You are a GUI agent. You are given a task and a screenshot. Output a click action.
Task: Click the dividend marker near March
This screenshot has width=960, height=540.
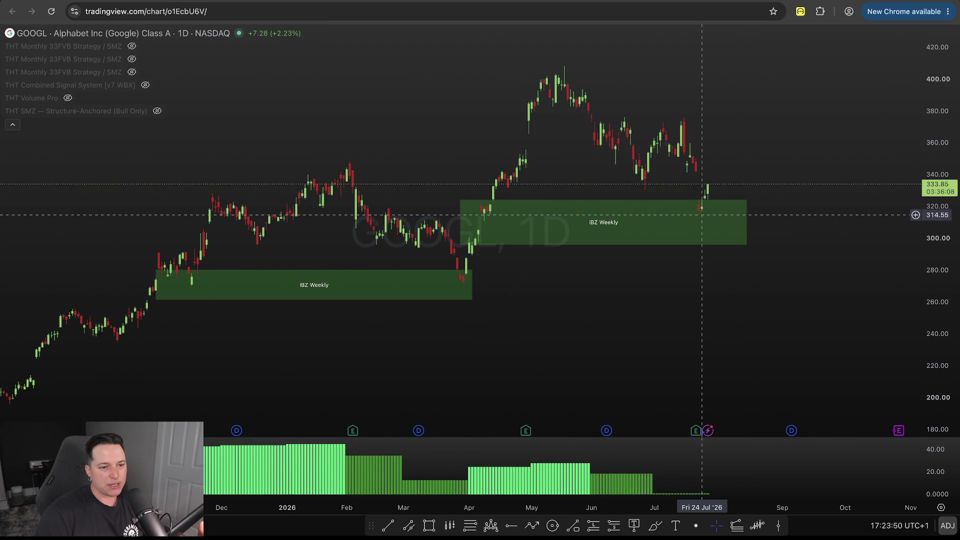coord(418,430)
